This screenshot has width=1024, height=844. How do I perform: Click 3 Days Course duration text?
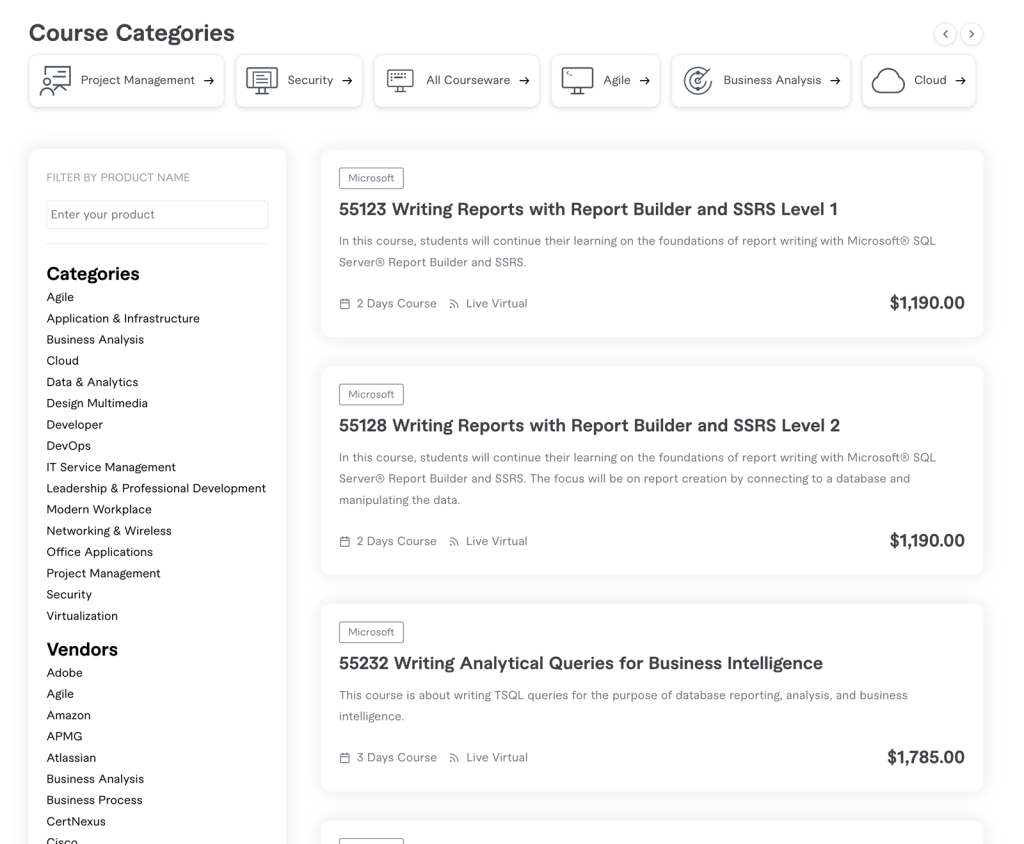coord(396,758)
